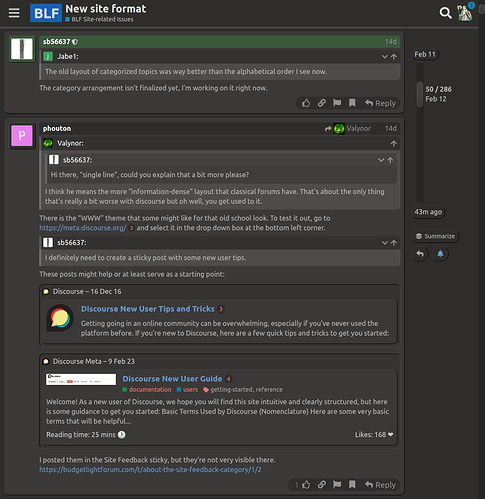The width and height of the screenshot is (485, 499).
Task: Open Discourse New User Tips and Tricks
Action: click(x=148, y=309)
